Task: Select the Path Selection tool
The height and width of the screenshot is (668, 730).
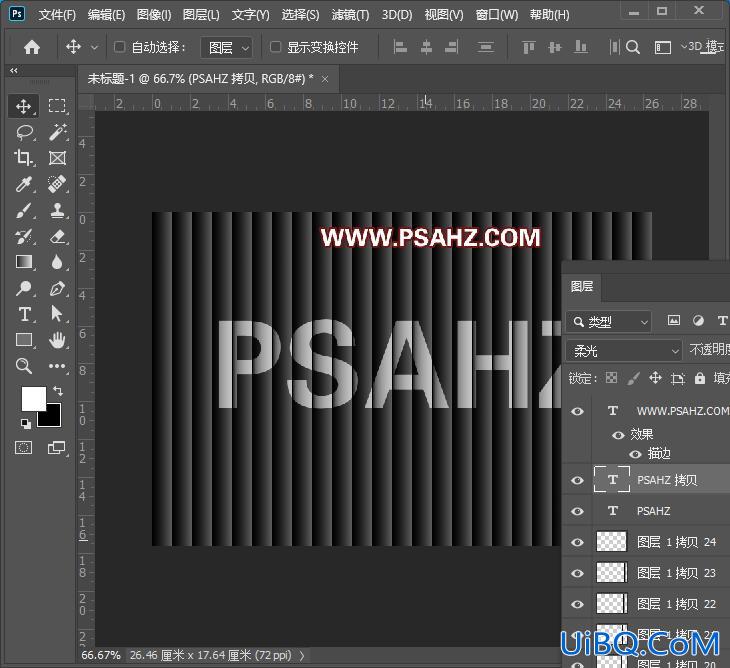Action: coord(57,314)
